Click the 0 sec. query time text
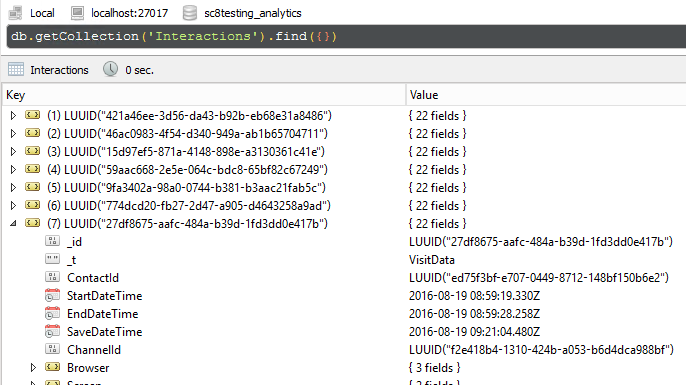Screen dimensions: 686x385 click(139, 70)
